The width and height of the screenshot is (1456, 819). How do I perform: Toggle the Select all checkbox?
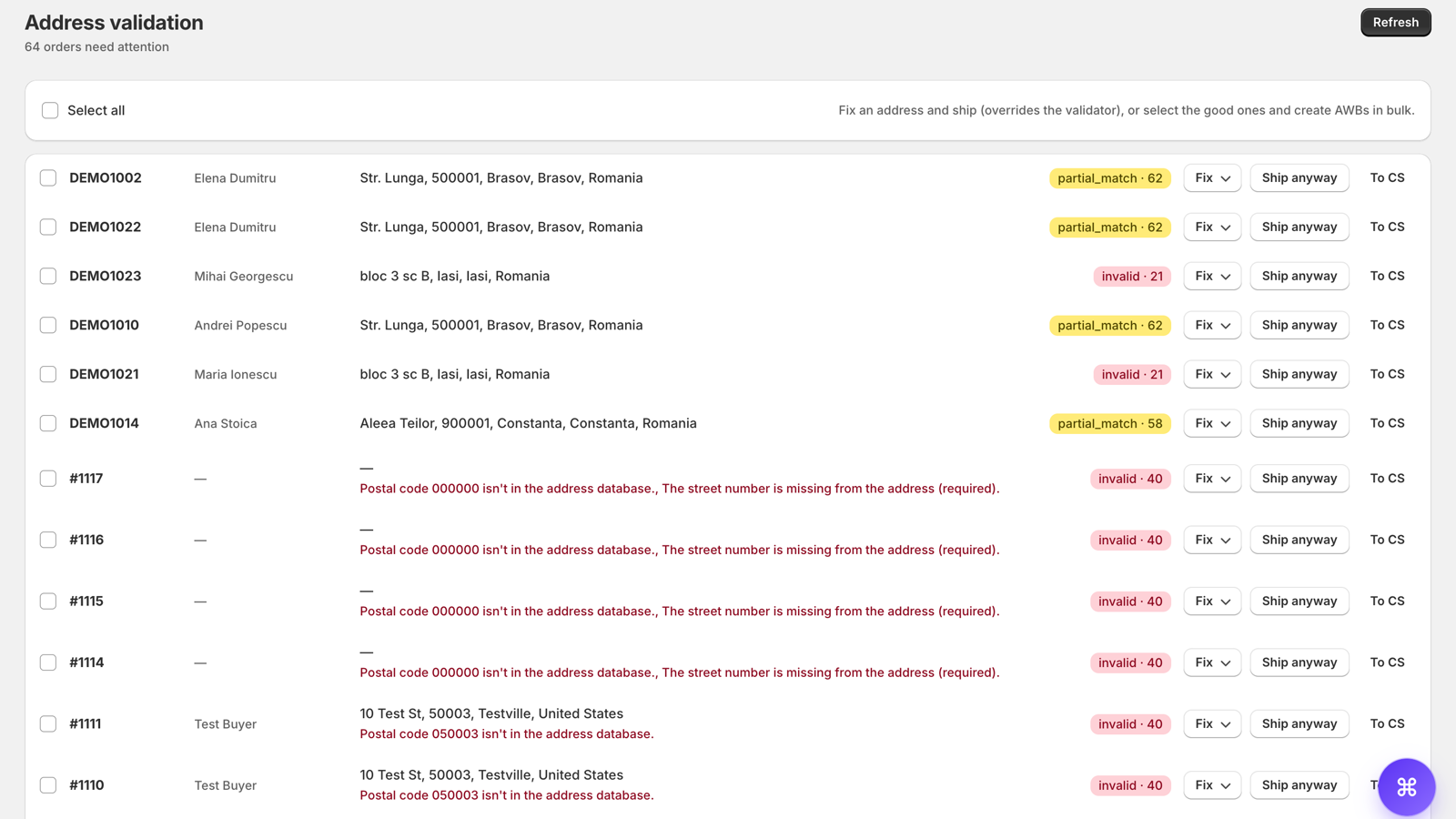[x=50, y=110]
